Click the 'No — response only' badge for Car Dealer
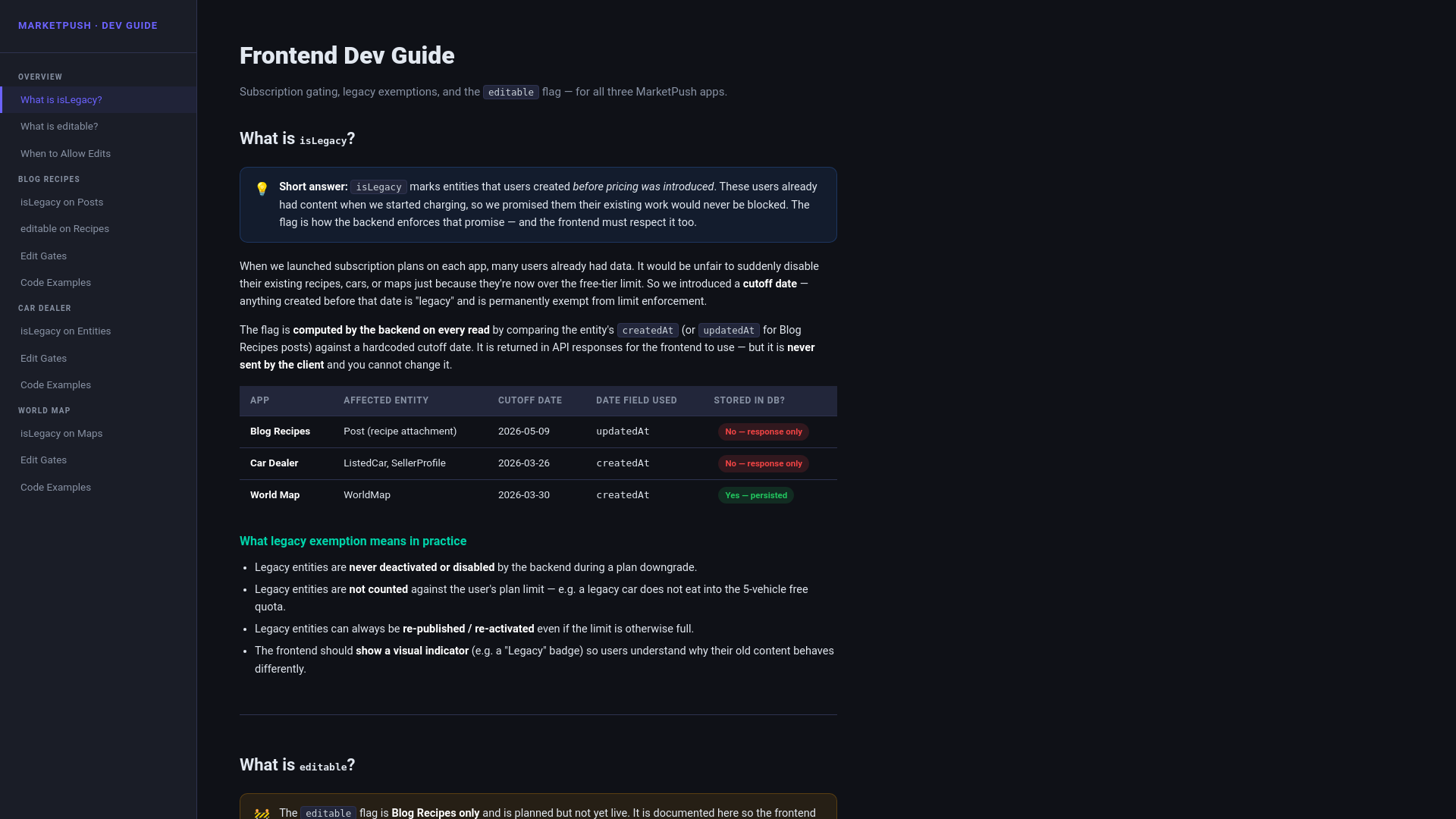This screenshot has height=819, width=1456. 763,464
